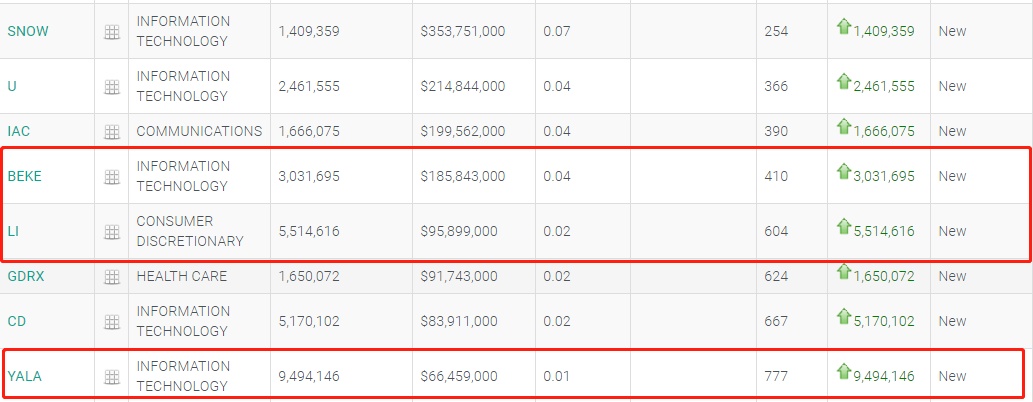Viewport: 1033px width, 402px height.
Task: Click the LI ticker symbol
Action: click(x=14, y=231)
